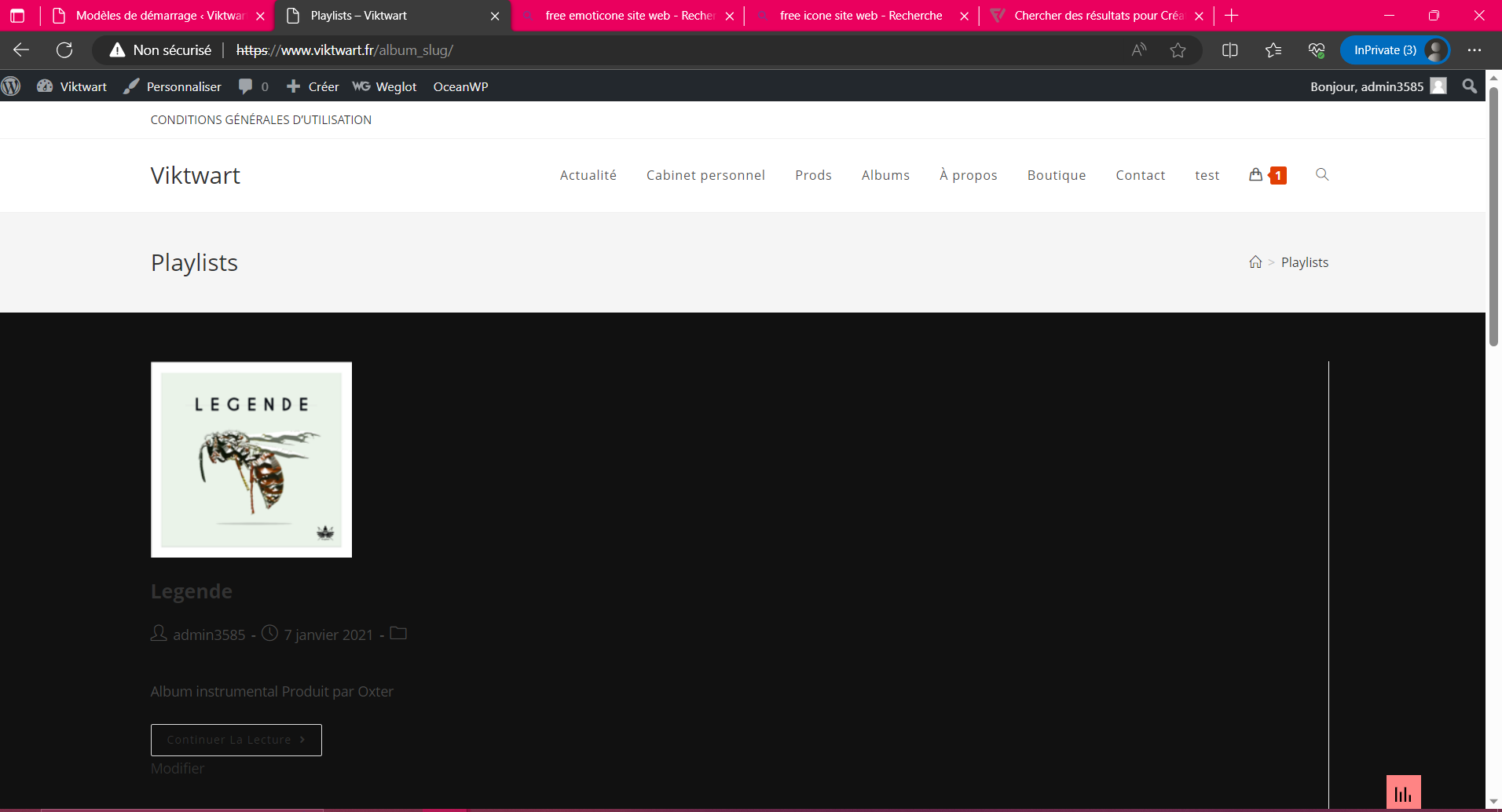Add page to favorites star

coord(1178,50)
